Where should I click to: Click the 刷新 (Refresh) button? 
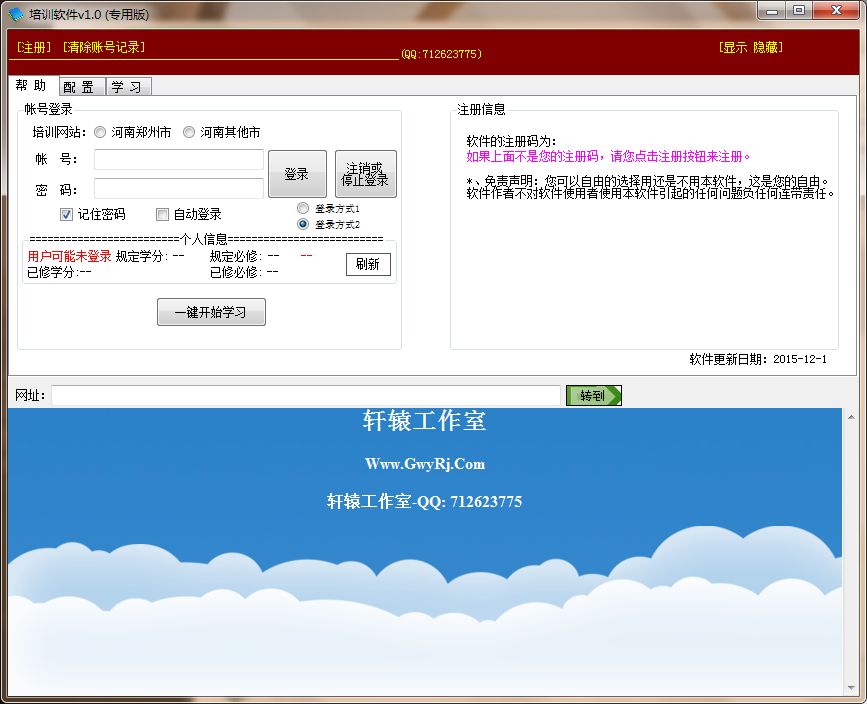pyautogui.click(x=368, y=264)
